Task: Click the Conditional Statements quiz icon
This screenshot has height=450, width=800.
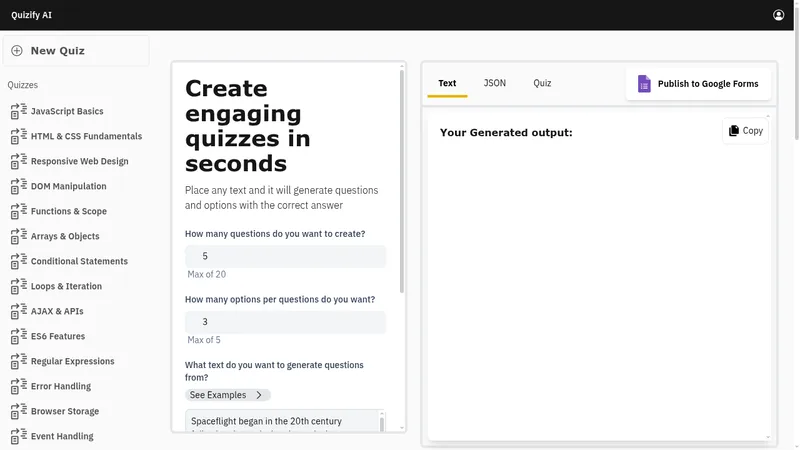Action: pyautogui.click(x=19, y=261)
